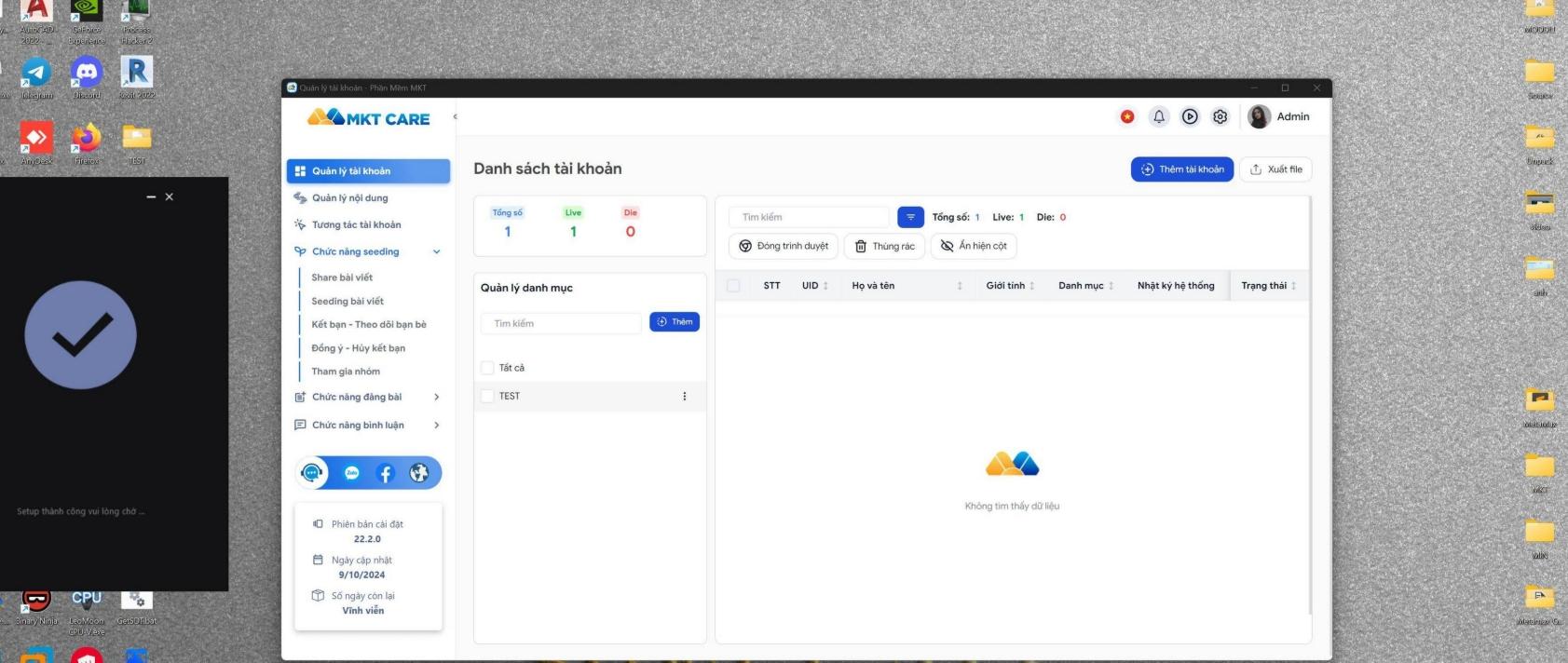Viewport: 1568px width, 663px height.
Task: Click the 'Thêm tài khoản' button
Action: click(x=1182, y=169)
